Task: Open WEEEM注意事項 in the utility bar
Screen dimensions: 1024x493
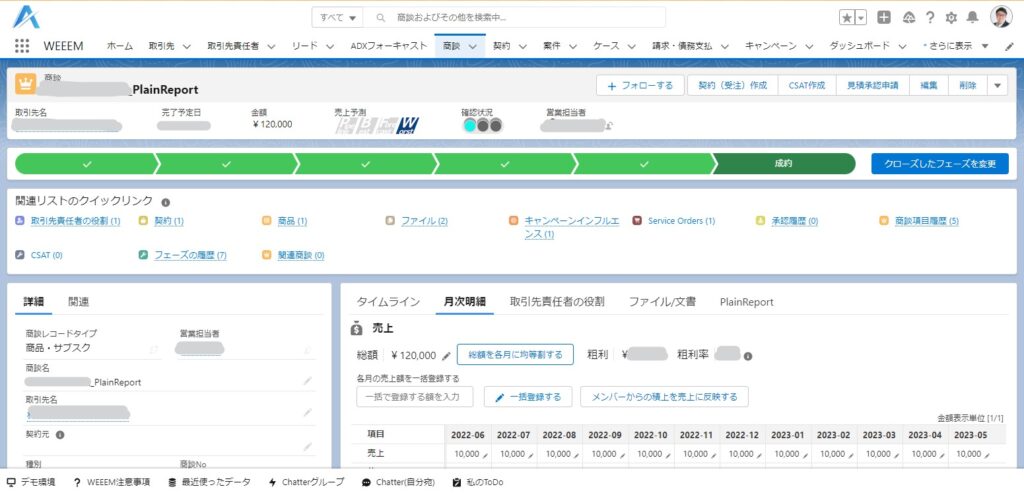Action: coord(112,482)
